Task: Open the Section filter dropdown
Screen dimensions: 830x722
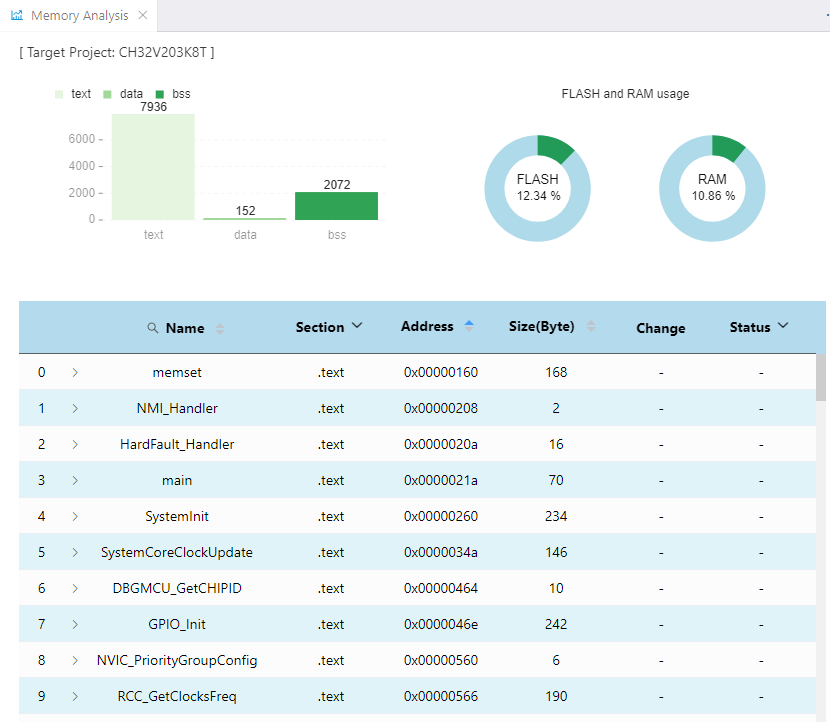Action: click(x=357, y=326)
